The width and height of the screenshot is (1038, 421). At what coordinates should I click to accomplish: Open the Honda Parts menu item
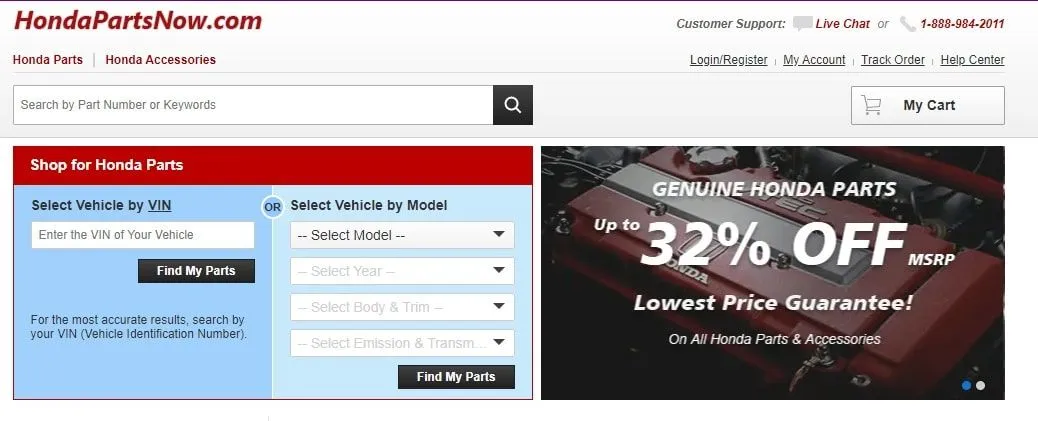48,60
